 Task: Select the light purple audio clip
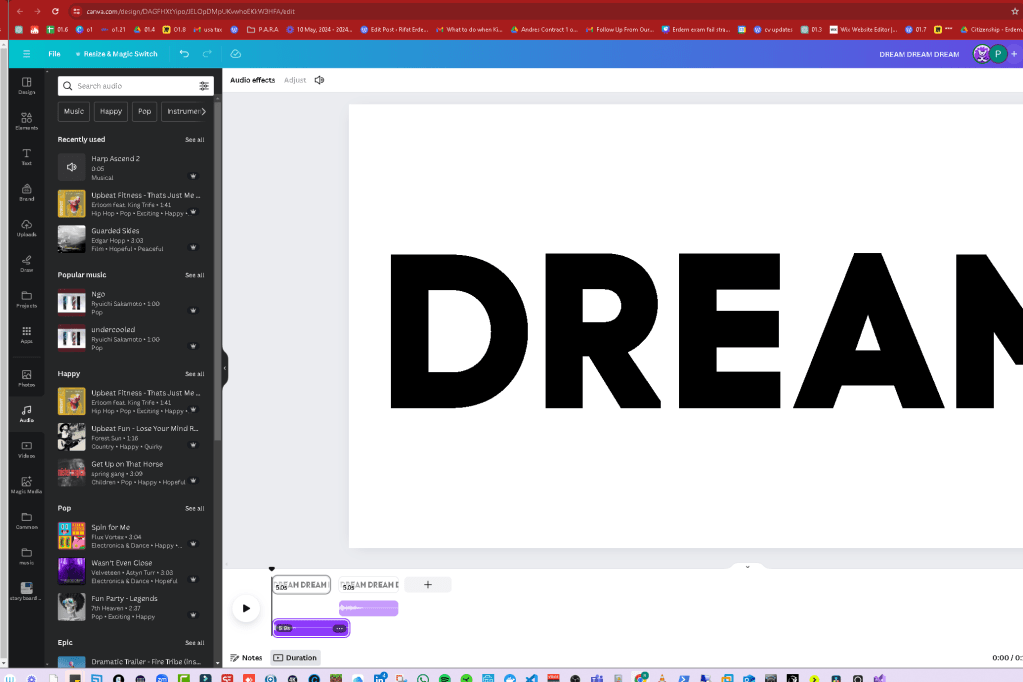point(369,608)
